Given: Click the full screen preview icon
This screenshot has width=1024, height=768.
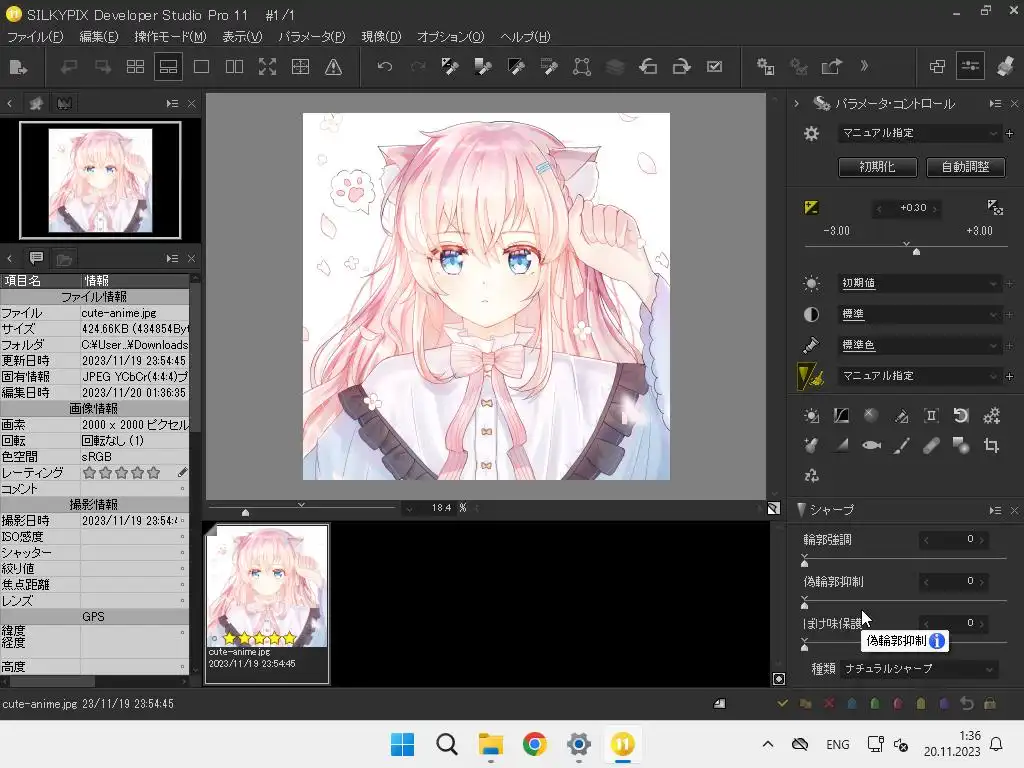Looking at the screenshot, I should click(267, 67).
